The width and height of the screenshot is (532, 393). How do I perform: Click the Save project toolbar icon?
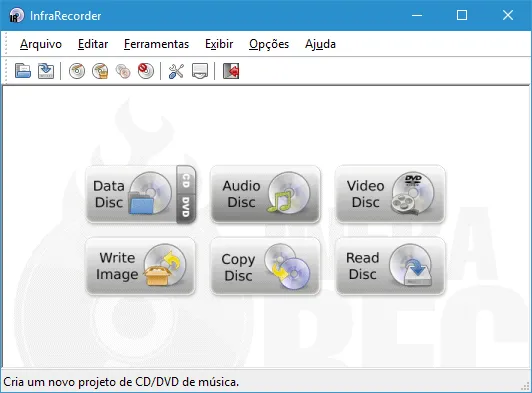click(46, 71)
